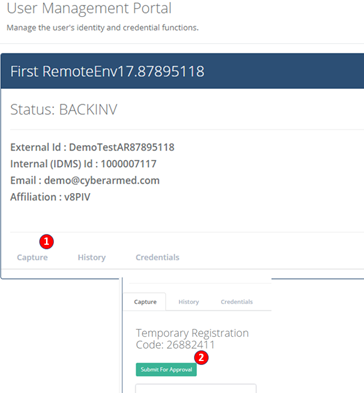Open the History tab in the user panel
This screenshot has height=393, width=364.
pos(92,257)
